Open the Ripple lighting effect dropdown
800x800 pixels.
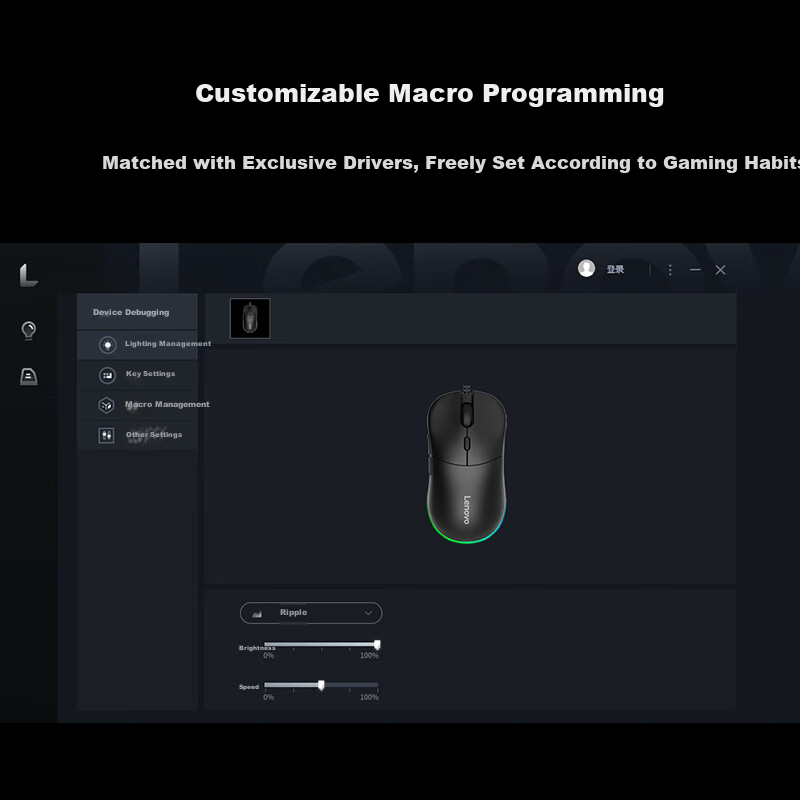click(311, 613)
